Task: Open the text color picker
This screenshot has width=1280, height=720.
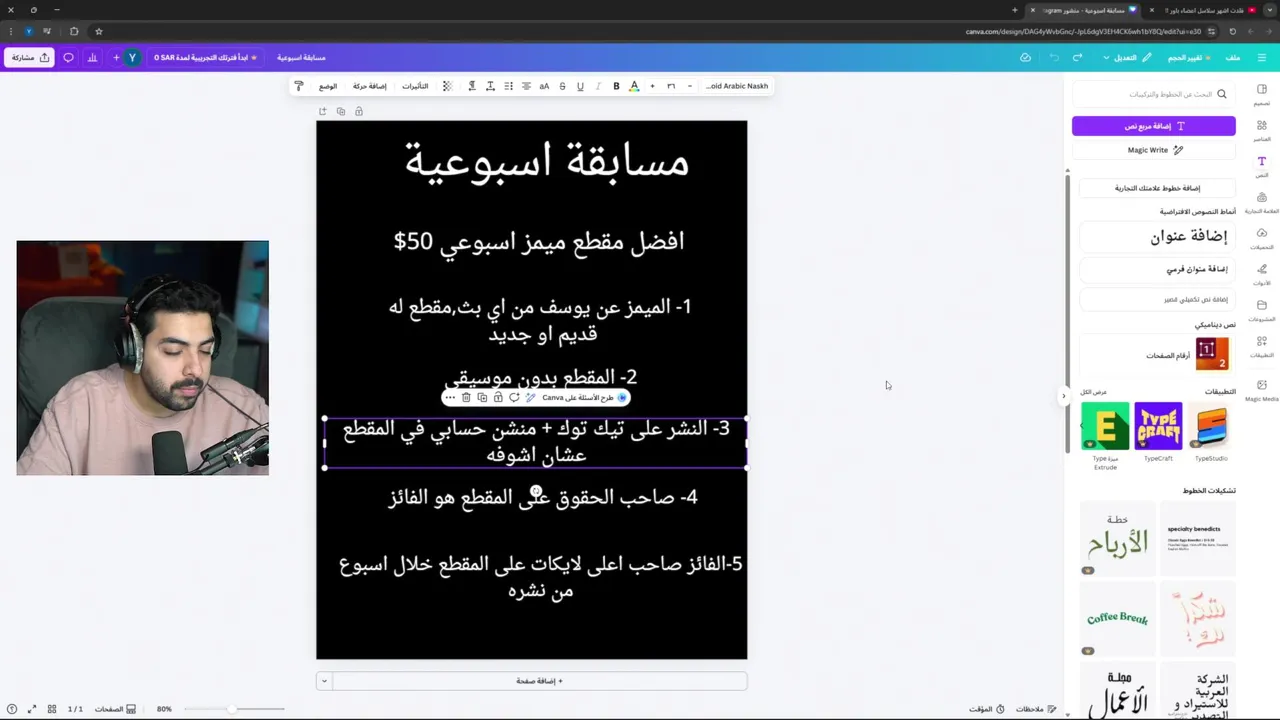Action: (x=634, y=86)
